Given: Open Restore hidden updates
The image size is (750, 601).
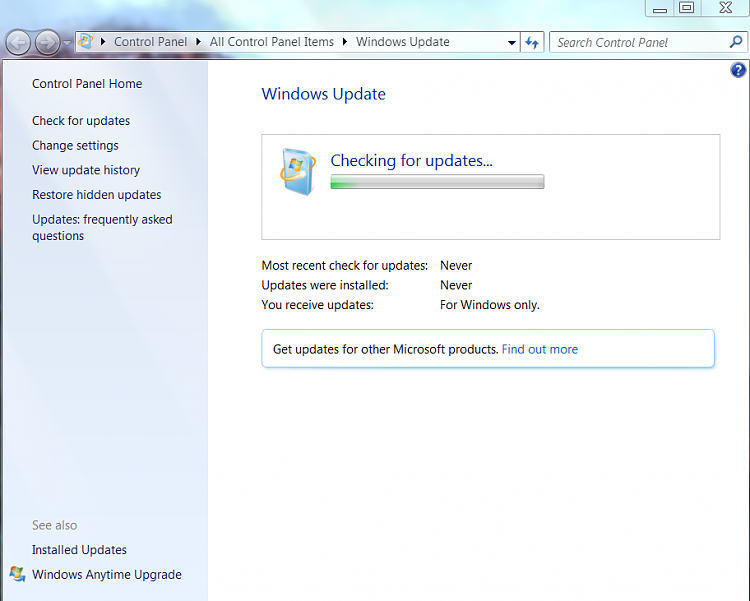Looking at the screenshot, I should point(97,195).
